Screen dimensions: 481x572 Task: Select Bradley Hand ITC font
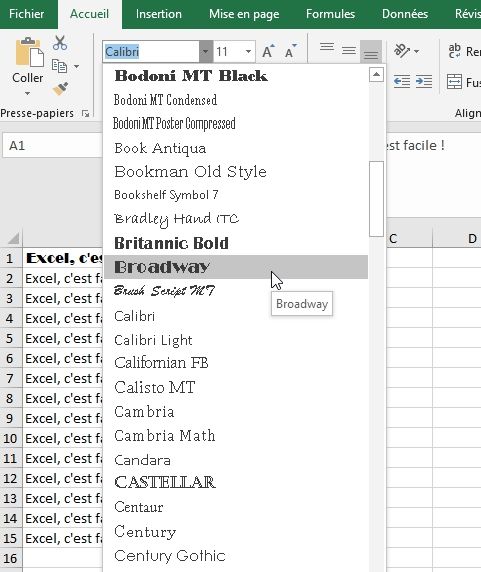pyautogui.click(x=236, y=219)
